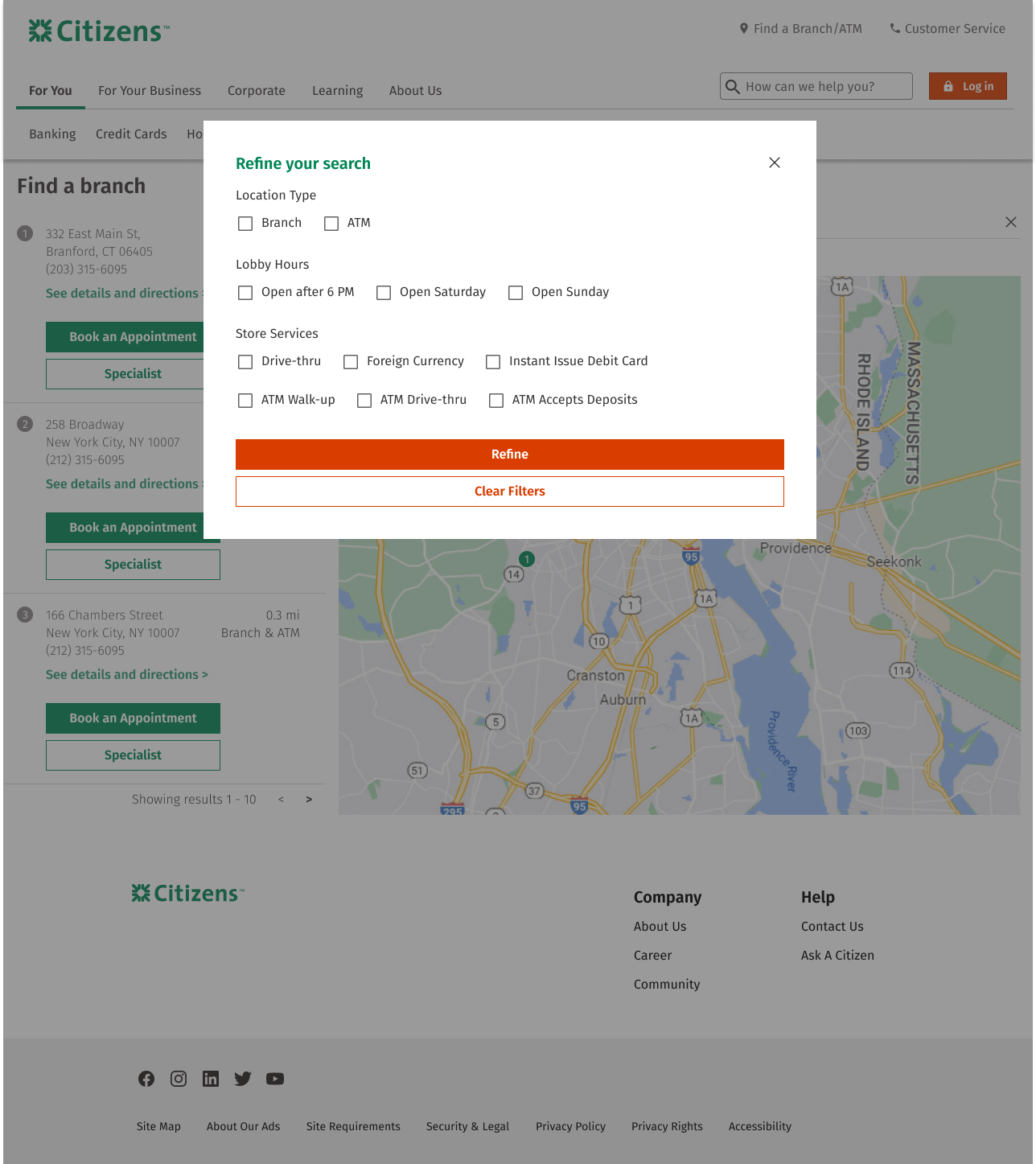The image size is (1036, 1164).
Task: Click the YouTube icon in footer
Action: 275,1079
